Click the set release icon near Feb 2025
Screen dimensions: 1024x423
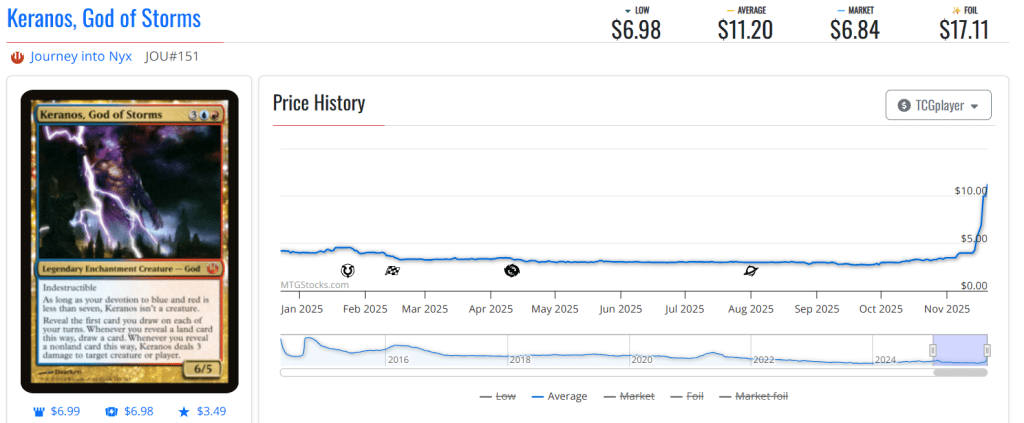click(x=348, y=270)
